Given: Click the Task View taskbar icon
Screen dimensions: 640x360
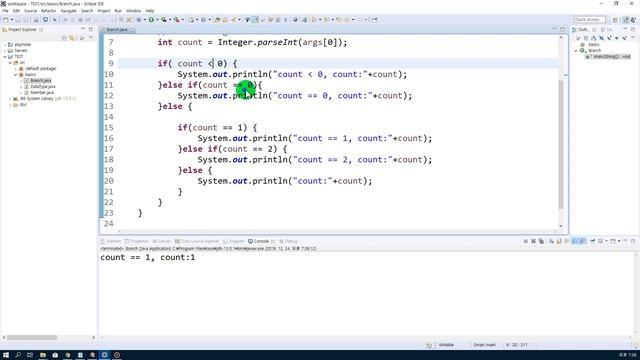Looking at the screenshot, I should pyautogui.click(x=30, y=355).
